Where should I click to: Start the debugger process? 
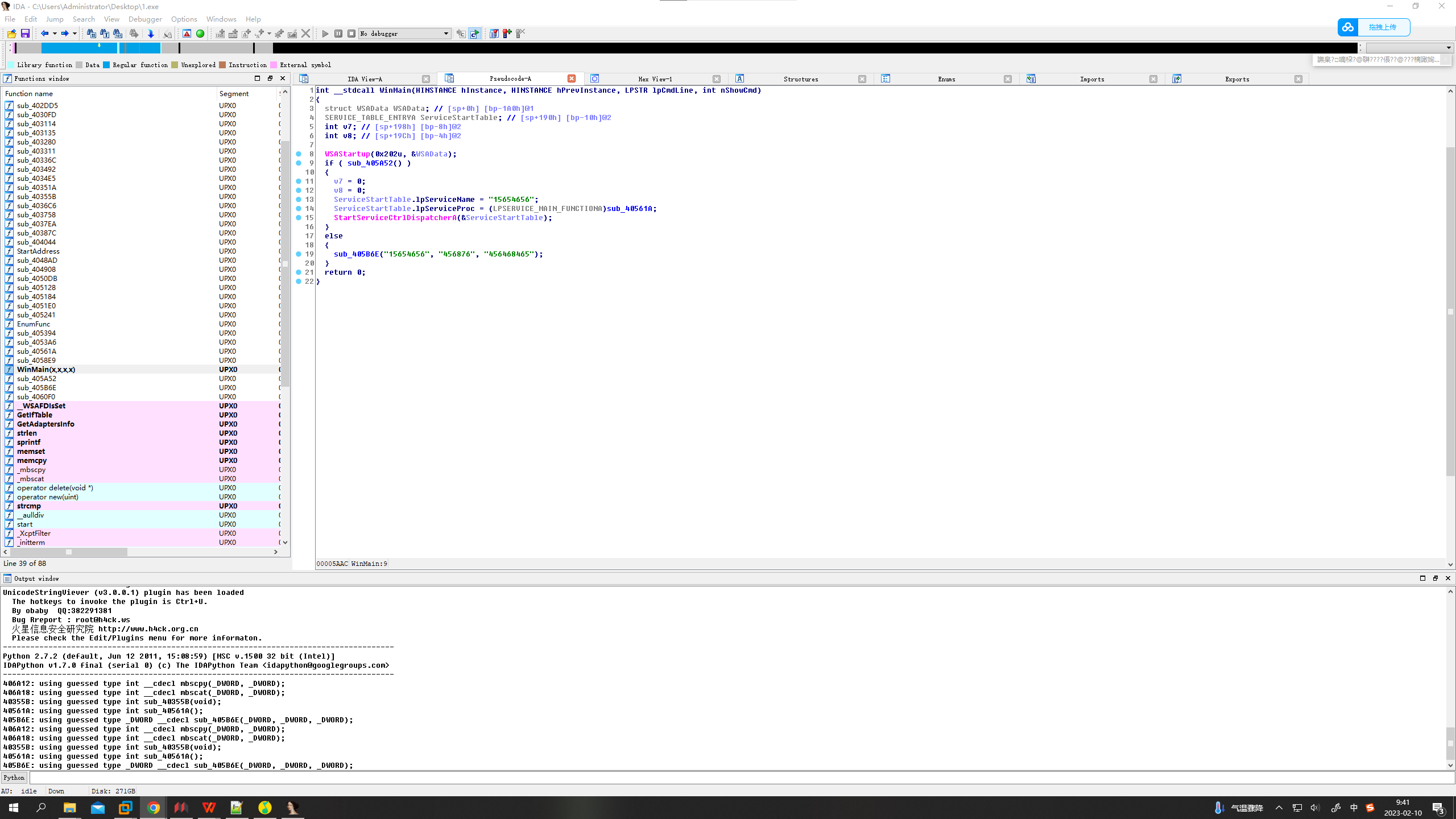click(x=325, y=34)
